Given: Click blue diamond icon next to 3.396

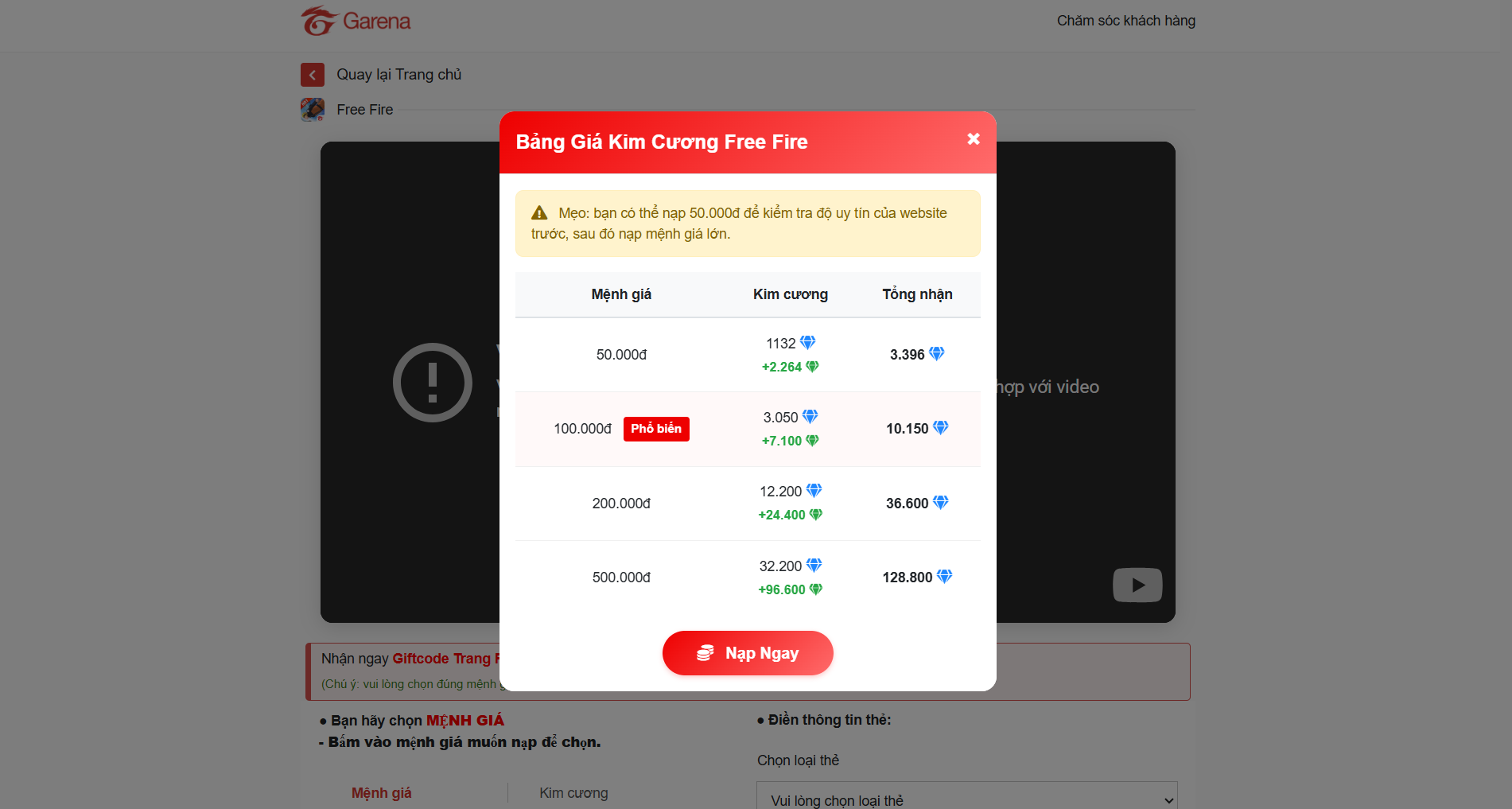Looking at the screenshot, I should pos(937,354).
